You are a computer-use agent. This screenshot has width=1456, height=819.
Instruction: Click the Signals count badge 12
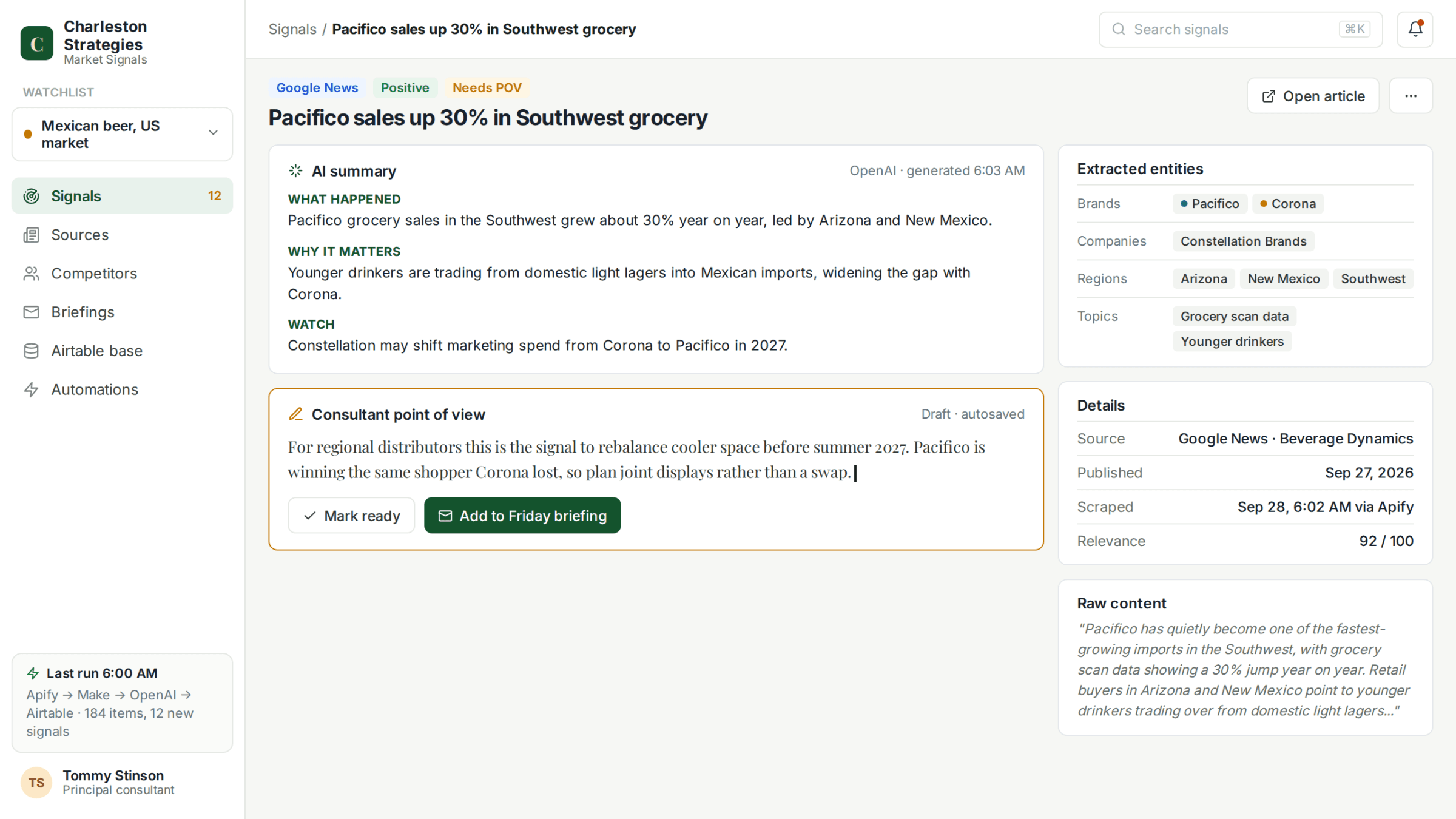click(214, 196)
